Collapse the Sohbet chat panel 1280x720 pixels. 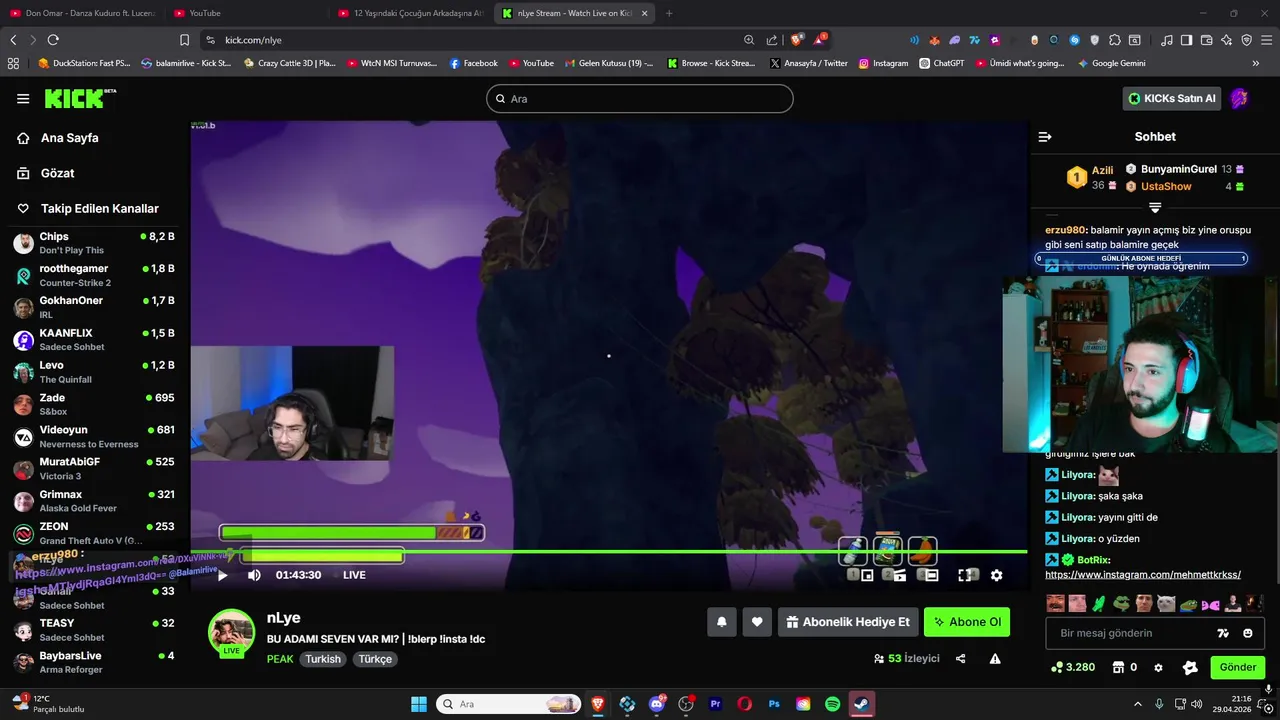click(x=1045, y=137)
